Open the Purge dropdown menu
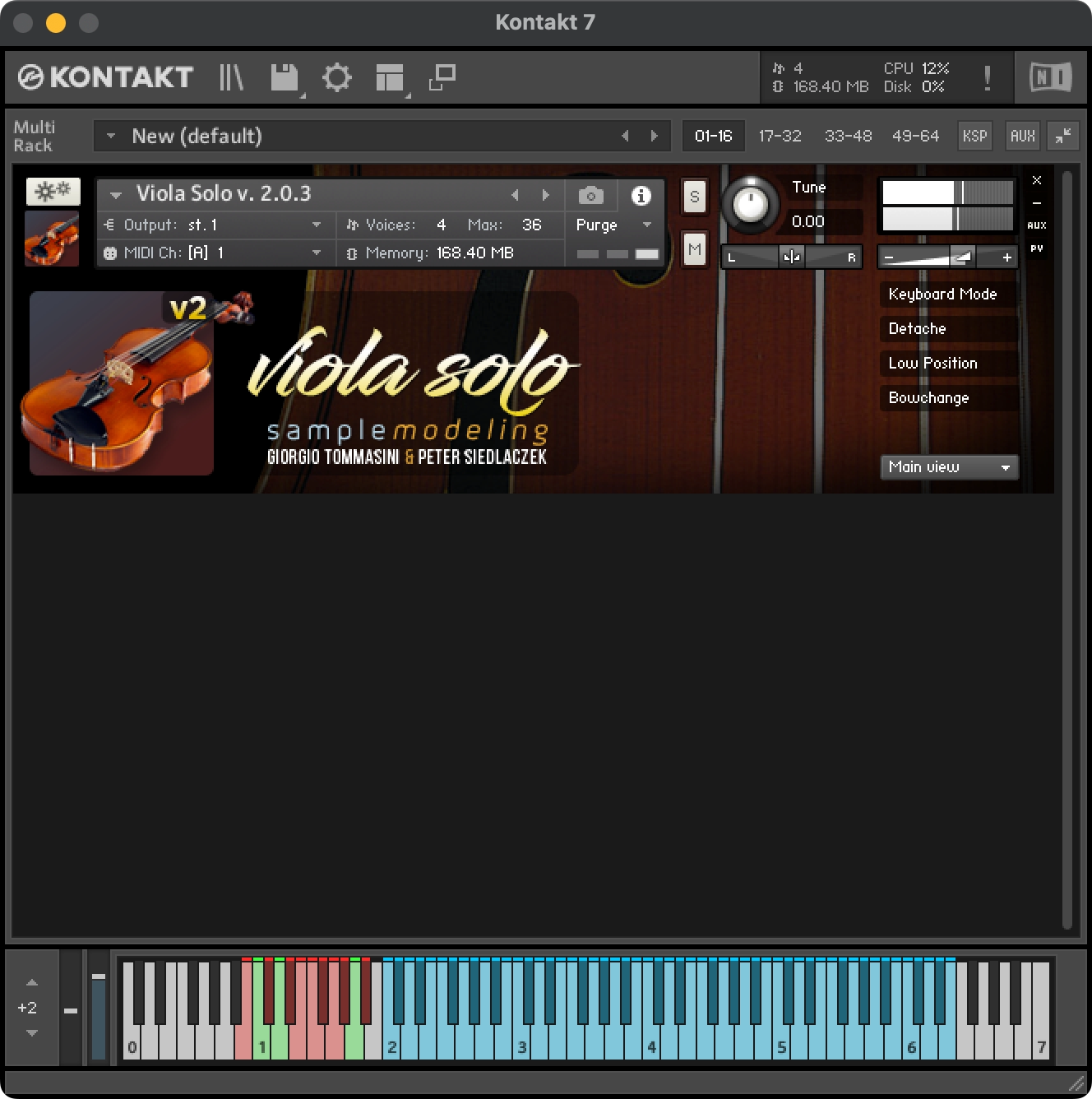The height and width of the screenshot is (1099, 1092). tap(613, 225)
